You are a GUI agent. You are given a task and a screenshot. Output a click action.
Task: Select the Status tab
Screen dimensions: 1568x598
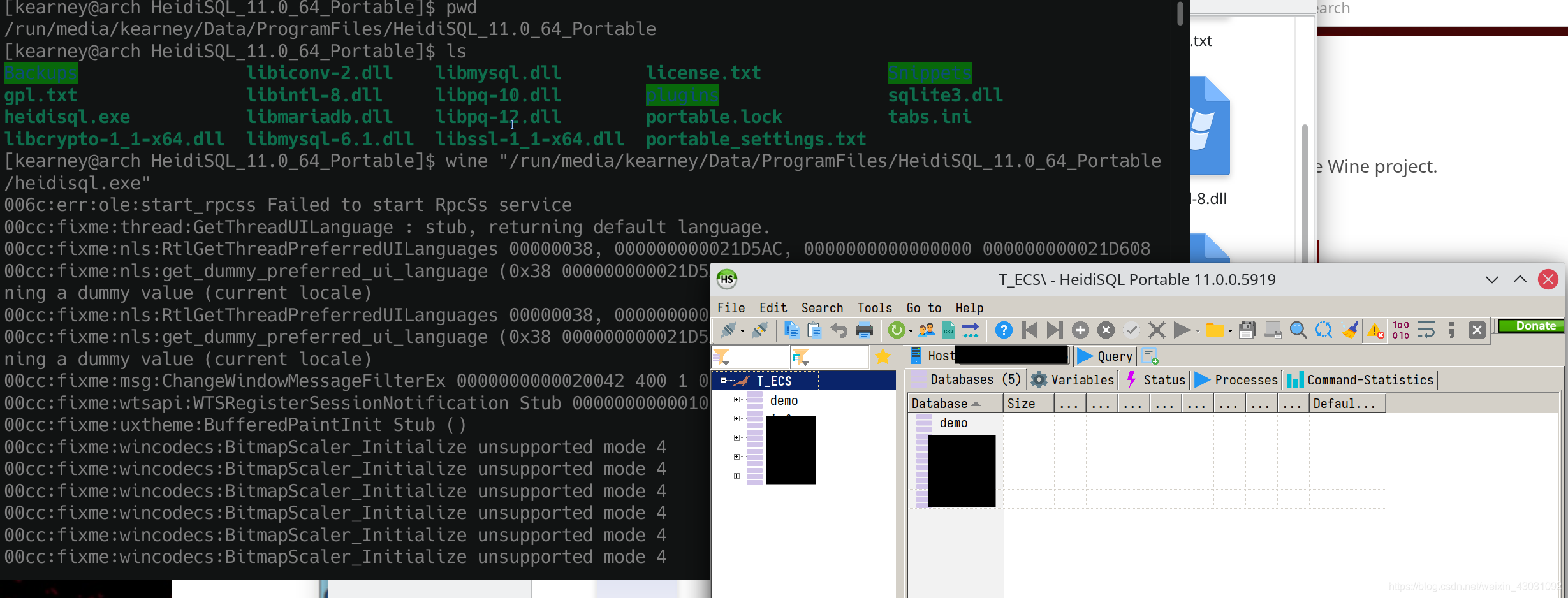1155,379
